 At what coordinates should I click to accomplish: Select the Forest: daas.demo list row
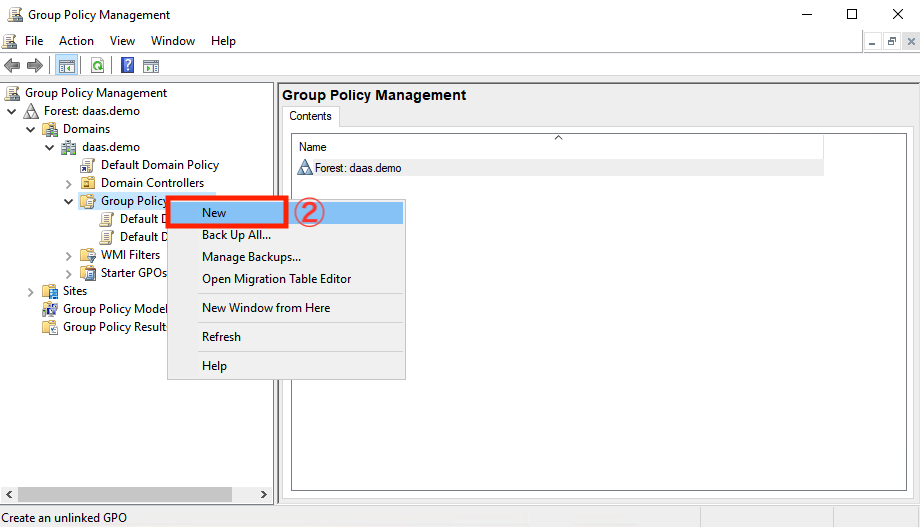point(557,168)
